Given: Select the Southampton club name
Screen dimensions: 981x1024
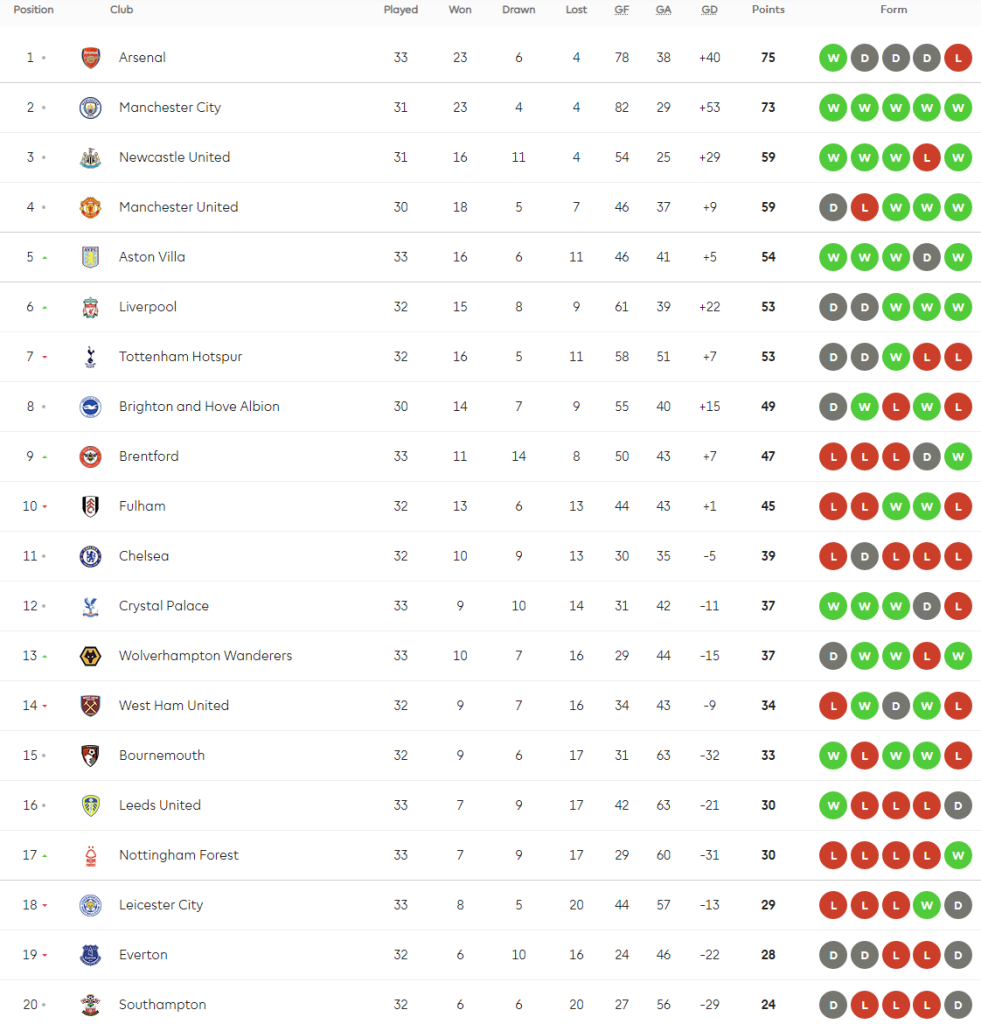Looking at the screenshot, I should (162, 1005).
